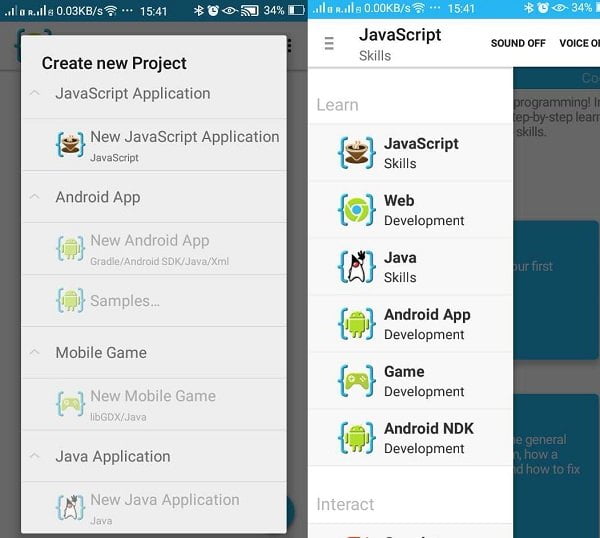600x538 pixels.
Task: Click eye comfort icon in left status bar
Action: point(229,10)
